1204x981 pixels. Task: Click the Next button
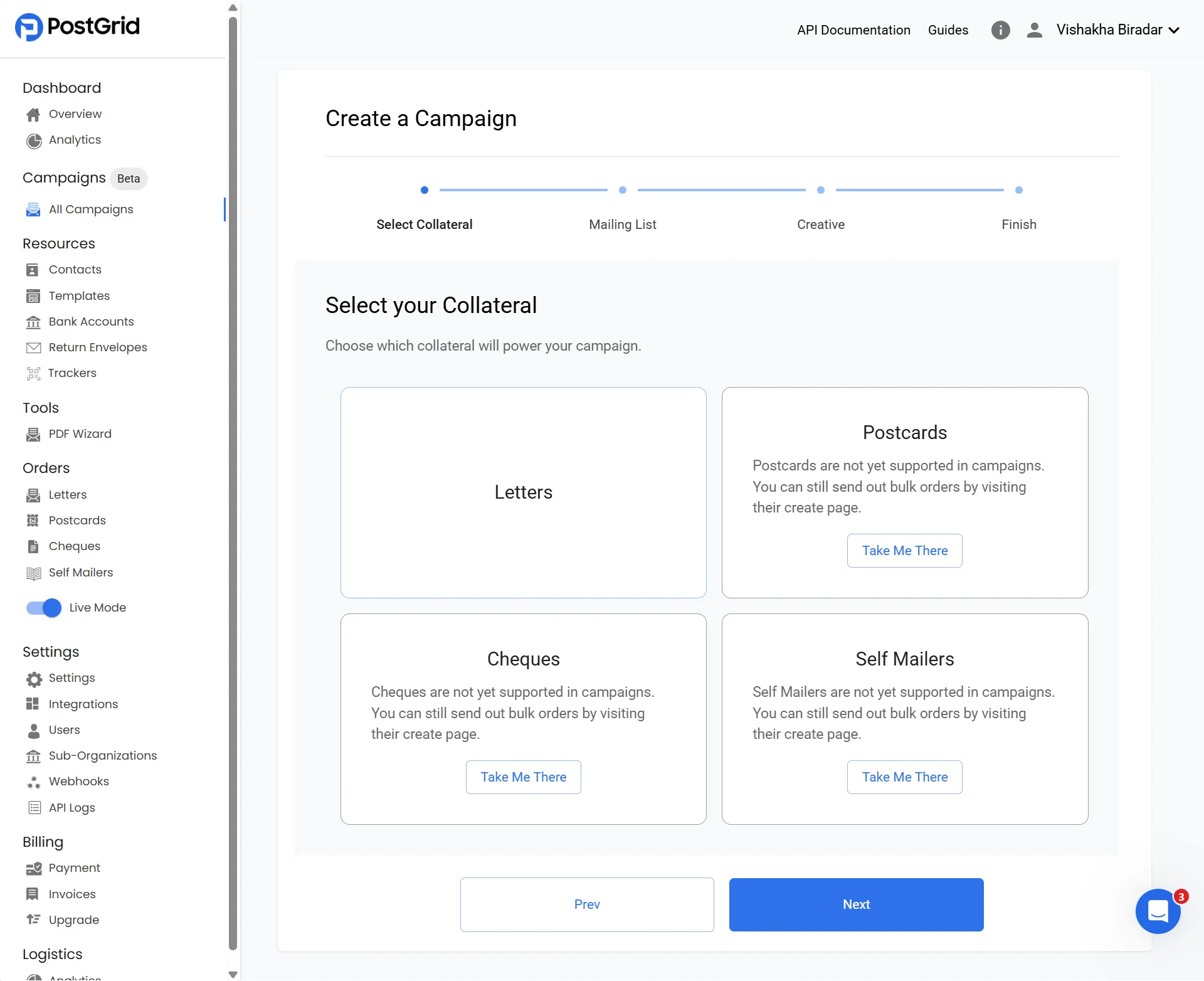point(855,904)
